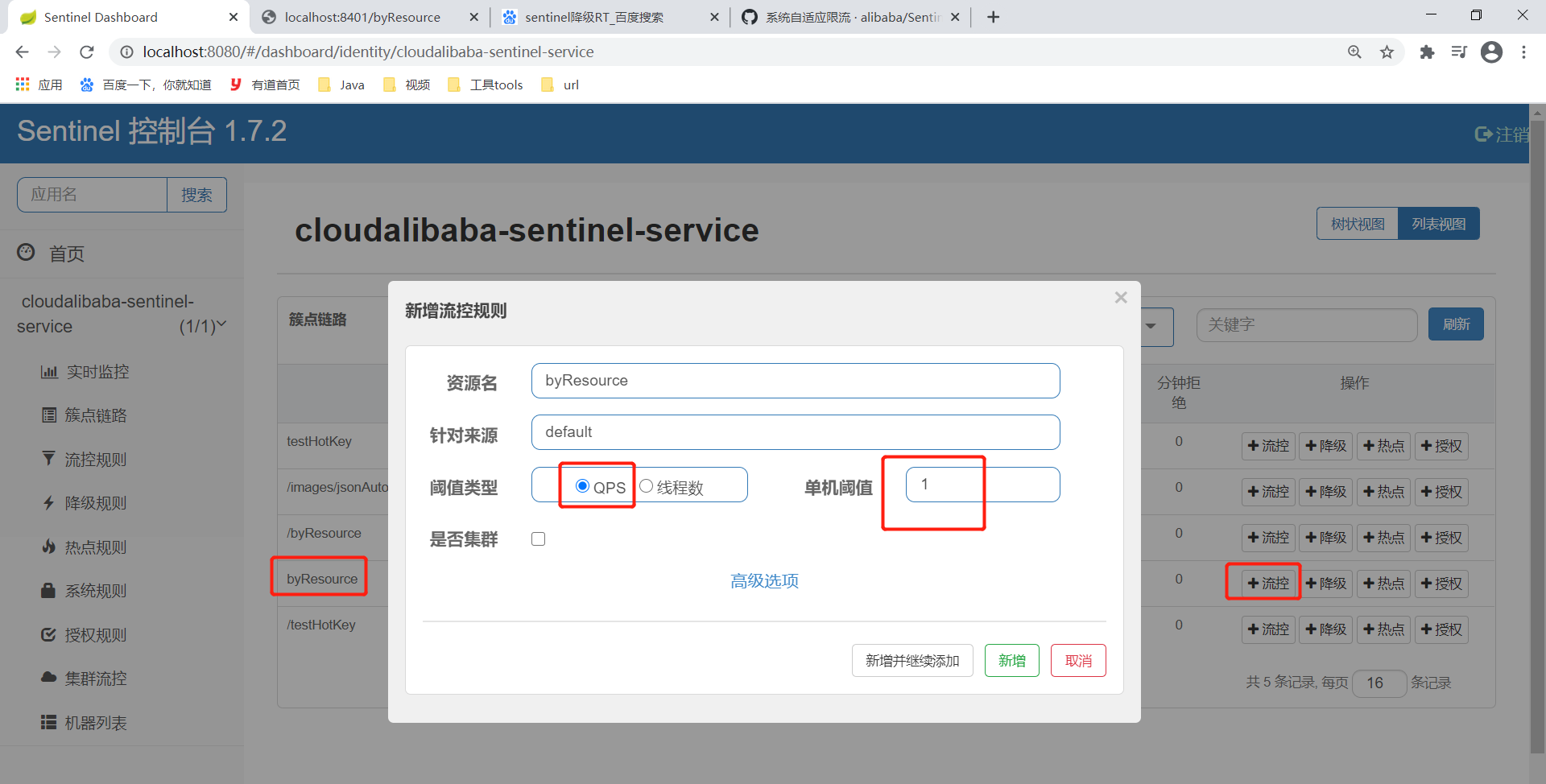
Task: Reload the page with browser refresh
Action: click(x=87, y=52)
